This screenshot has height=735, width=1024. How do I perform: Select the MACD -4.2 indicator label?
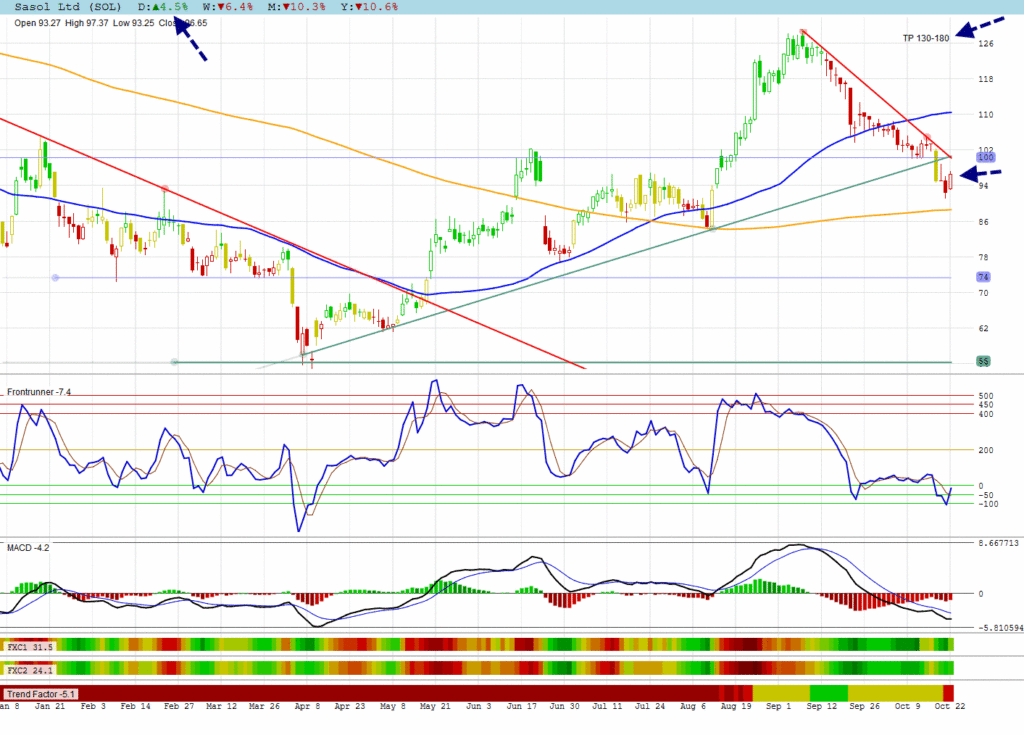pos(28,548)
